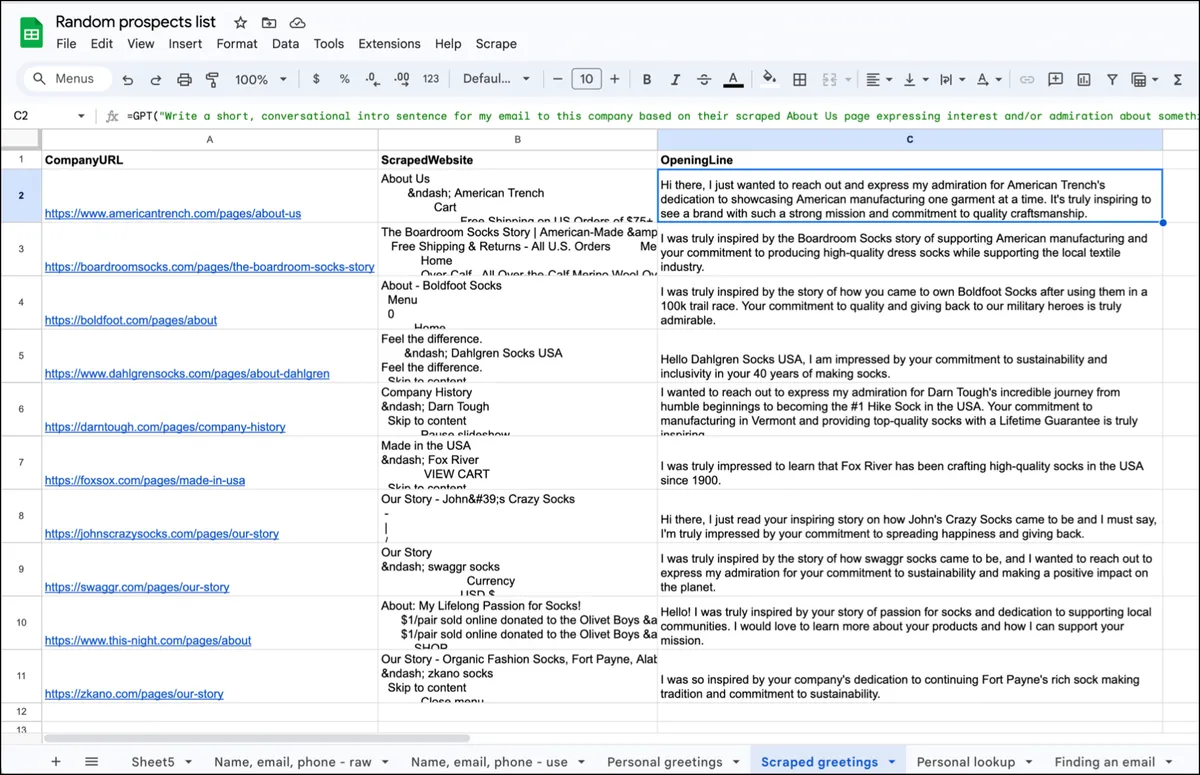This screenshot has height=775, width=1200.
Task: Undo the last action
Action: pyautogui.click(x=127, y=79)
